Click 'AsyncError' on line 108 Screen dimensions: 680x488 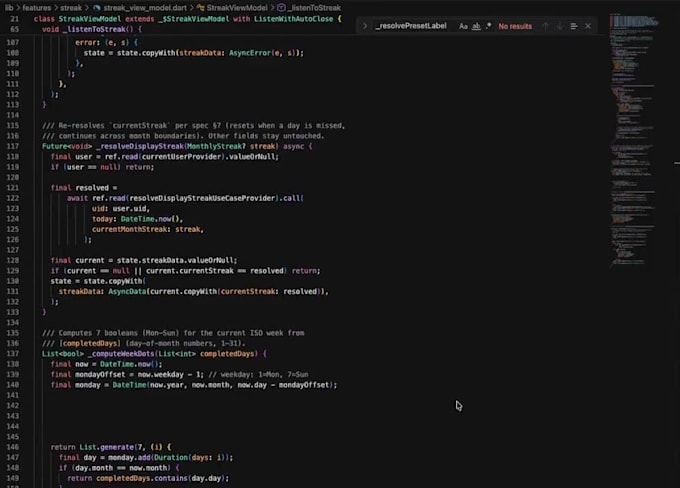click(x=250, y=53)
